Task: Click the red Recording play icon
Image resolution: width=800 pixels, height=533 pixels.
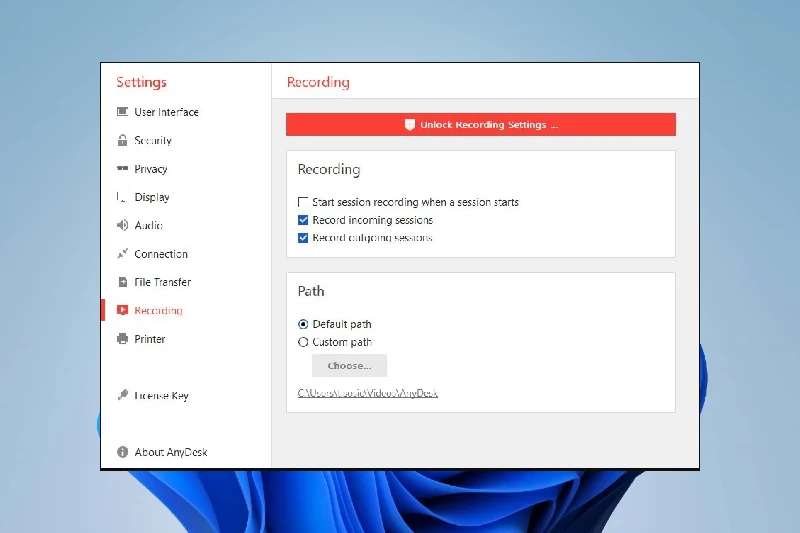Action: click(122, 310)
